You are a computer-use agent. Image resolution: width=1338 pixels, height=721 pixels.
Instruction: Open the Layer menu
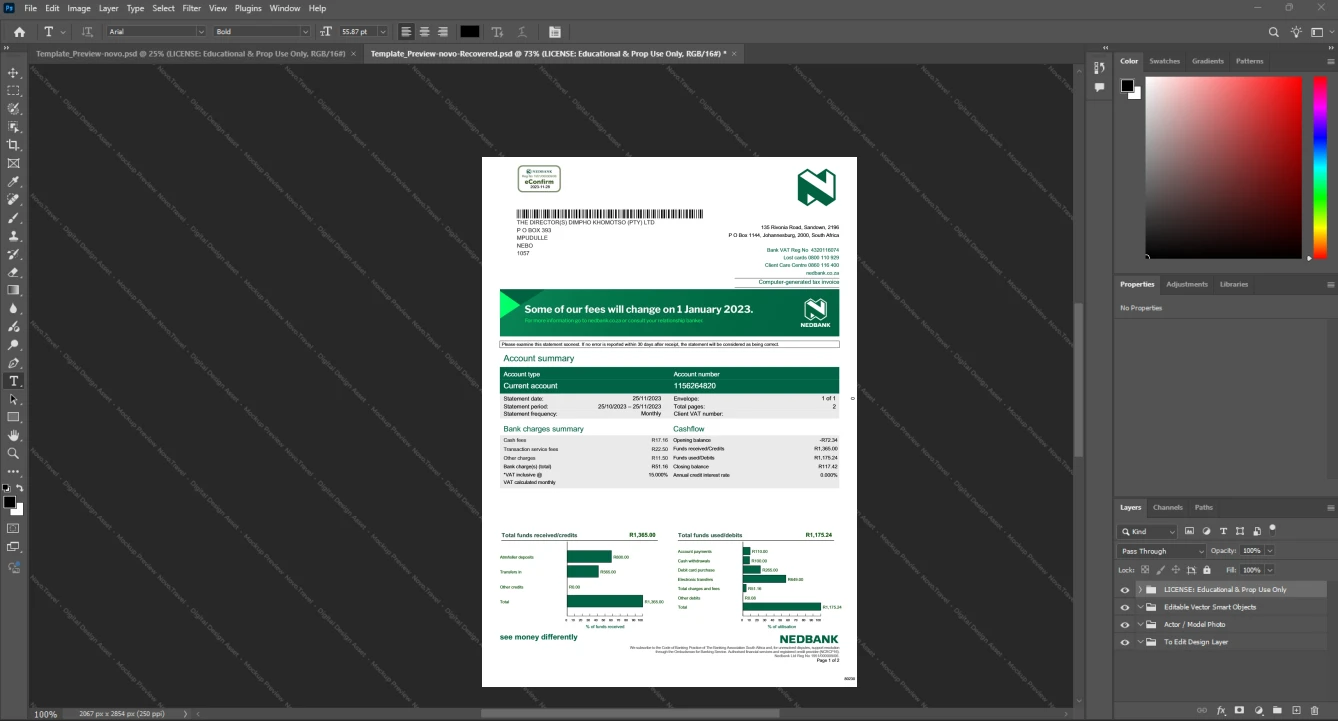(108, 8)
